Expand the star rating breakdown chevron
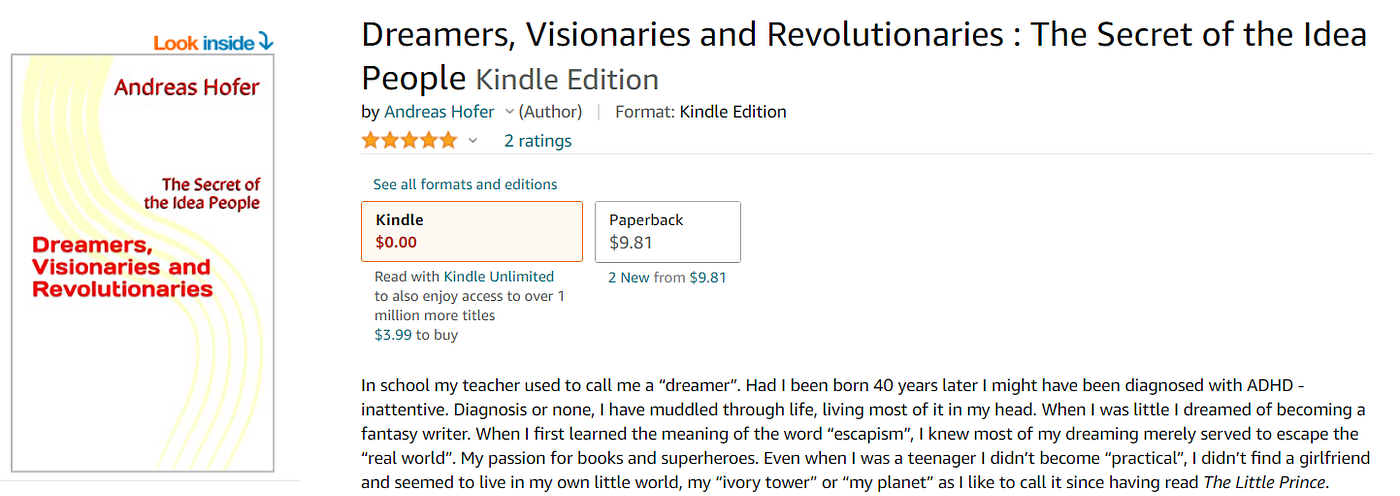1400x496 pixels. click(x=473, y=141)
